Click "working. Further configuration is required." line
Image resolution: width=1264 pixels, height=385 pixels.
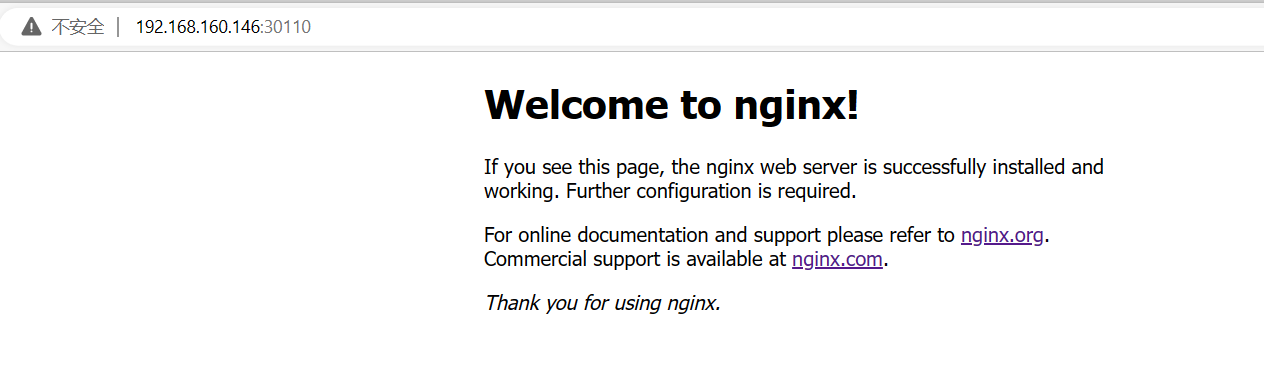(670, 191)
